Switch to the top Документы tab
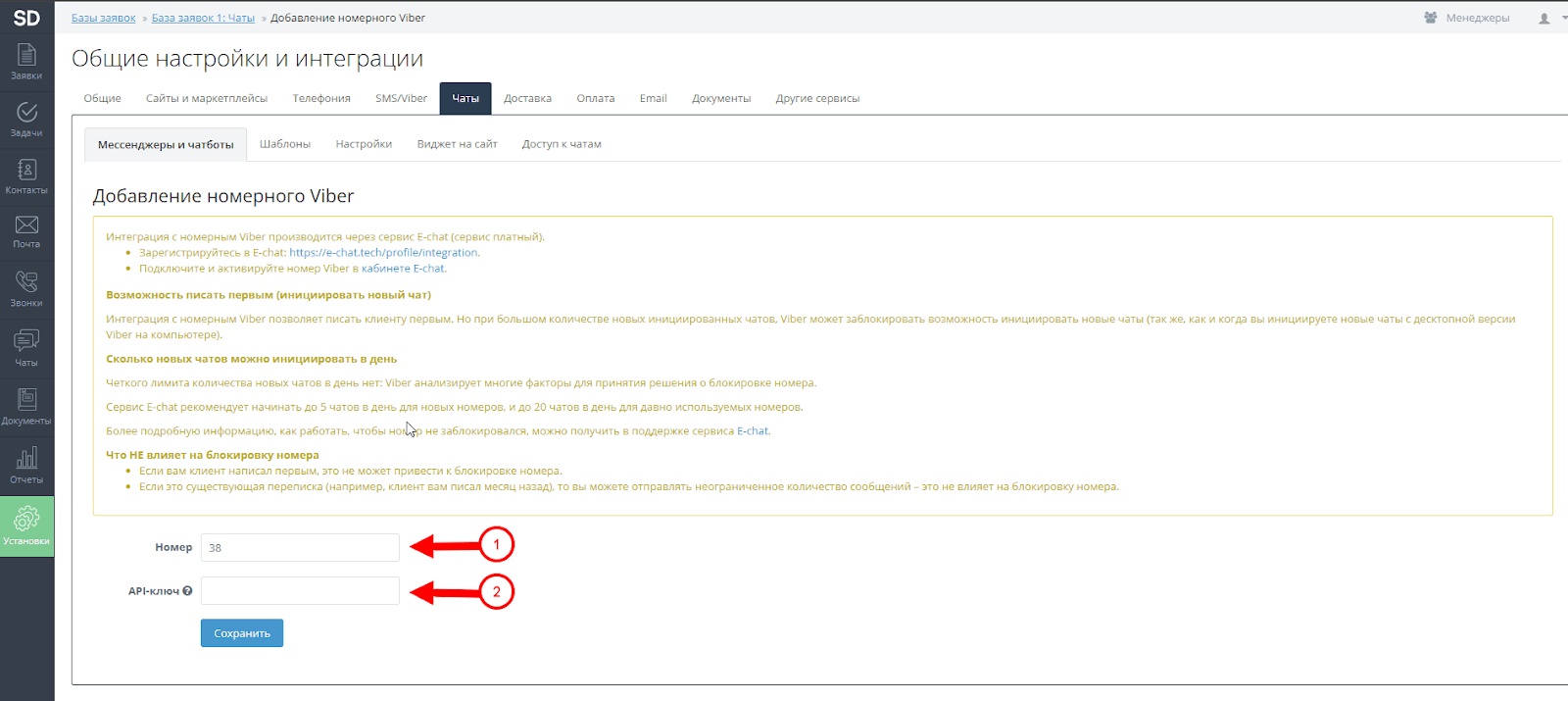The width and height of the screenshot is (1568, 701). 721,98
